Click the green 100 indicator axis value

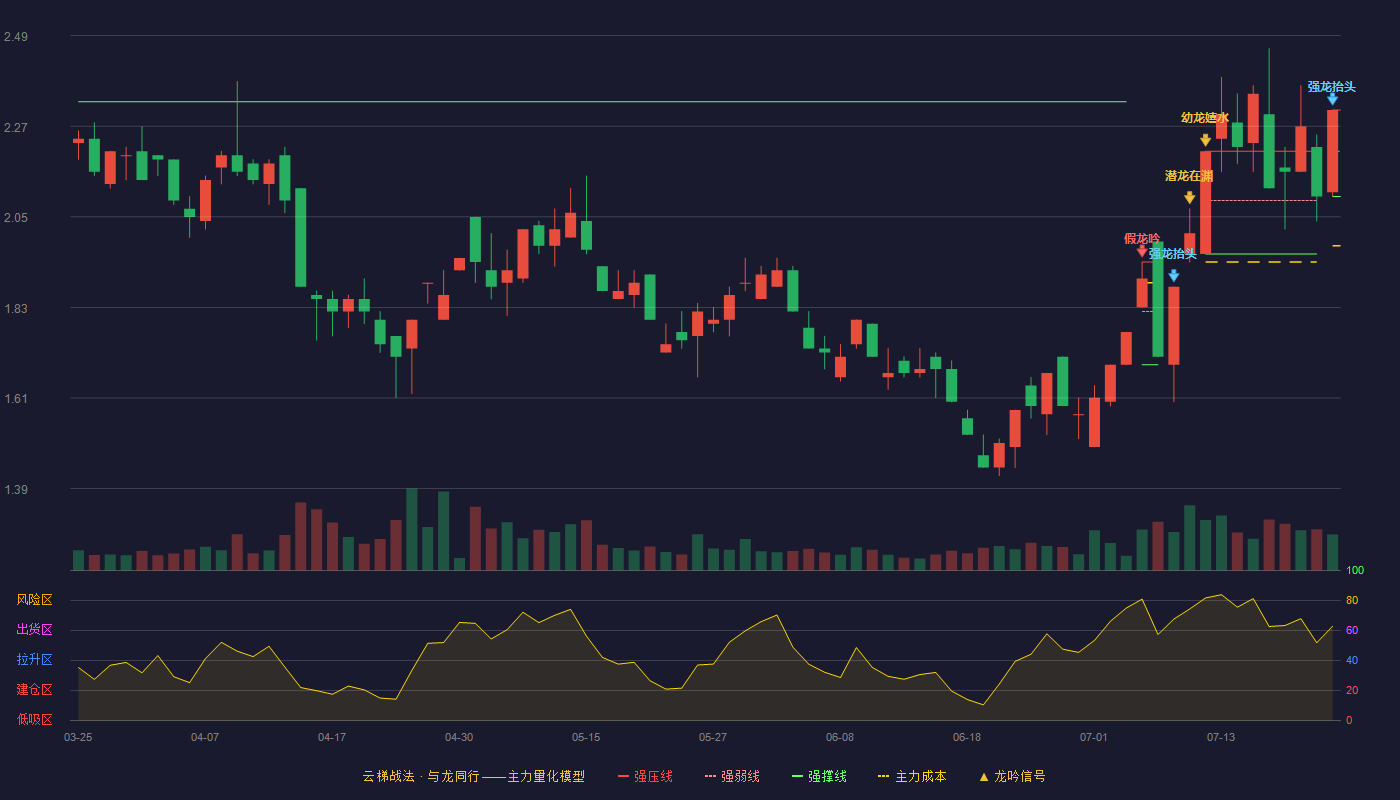coord(1355,571)
